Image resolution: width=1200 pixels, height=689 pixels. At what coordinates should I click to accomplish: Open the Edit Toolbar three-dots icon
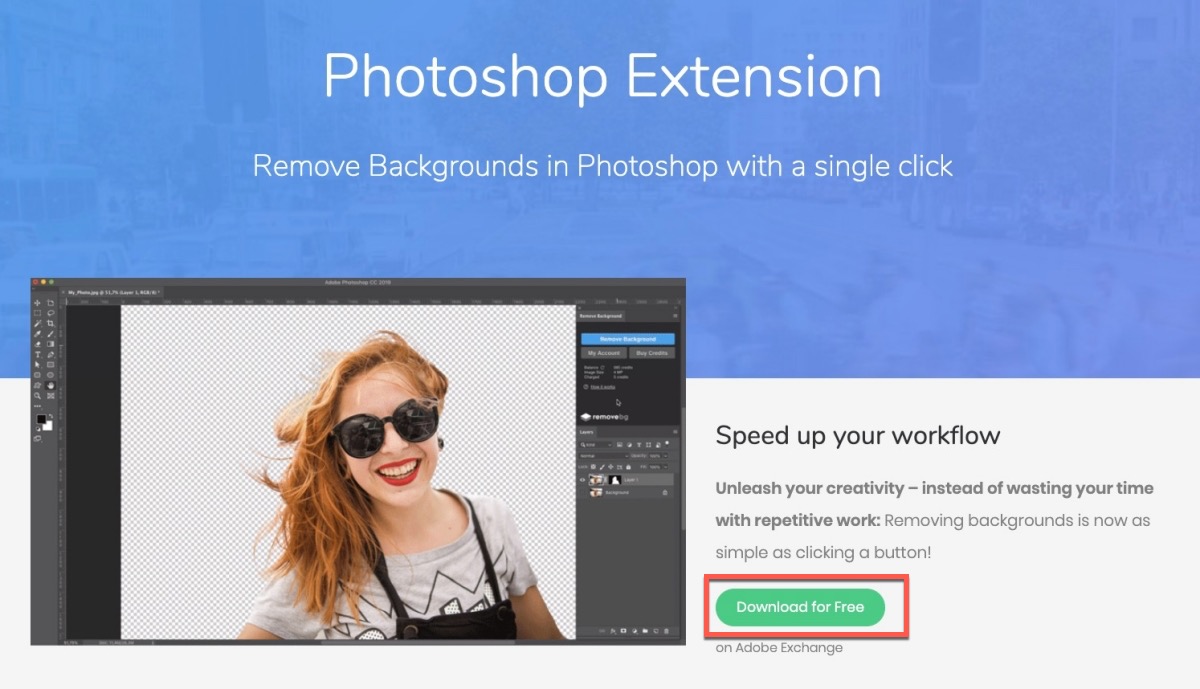coord(37,406)
